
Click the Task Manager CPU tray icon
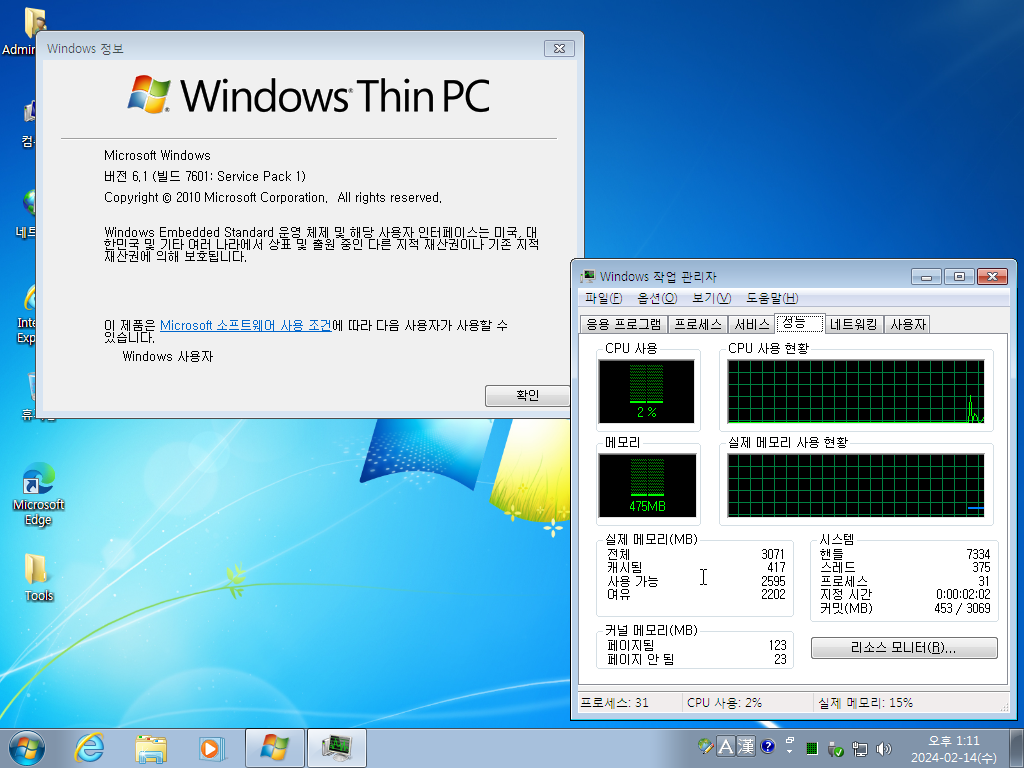coord(812,748)
